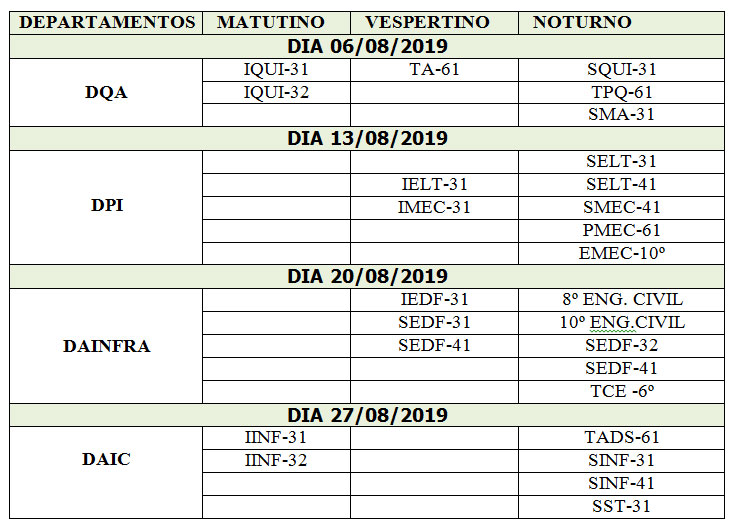This screenshot has height=530, width=735.
Task: Select the DIA 27/08/2019 date row
Action: 367,414
